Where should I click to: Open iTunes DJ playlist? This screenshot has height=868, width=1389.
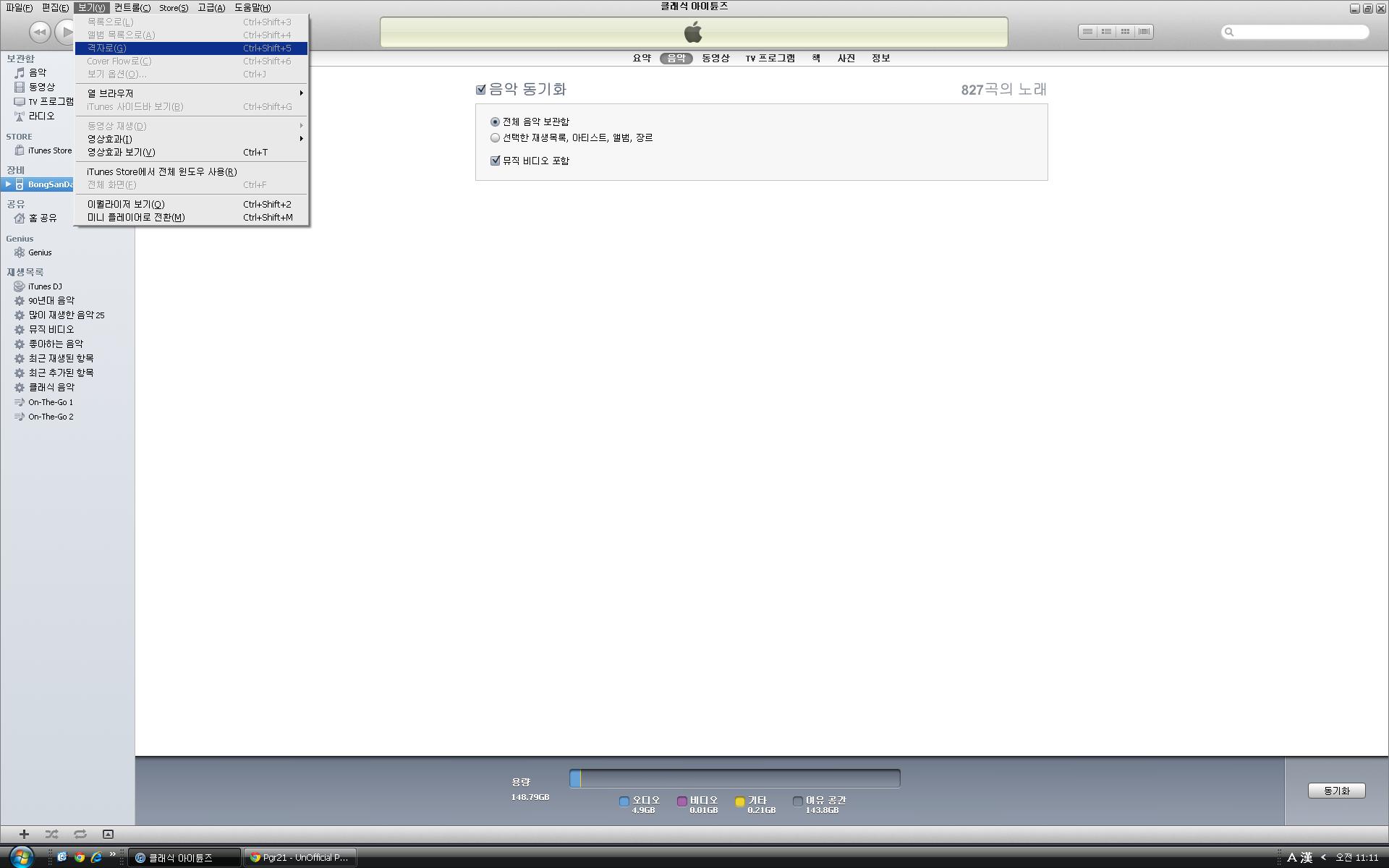[45, 286]
